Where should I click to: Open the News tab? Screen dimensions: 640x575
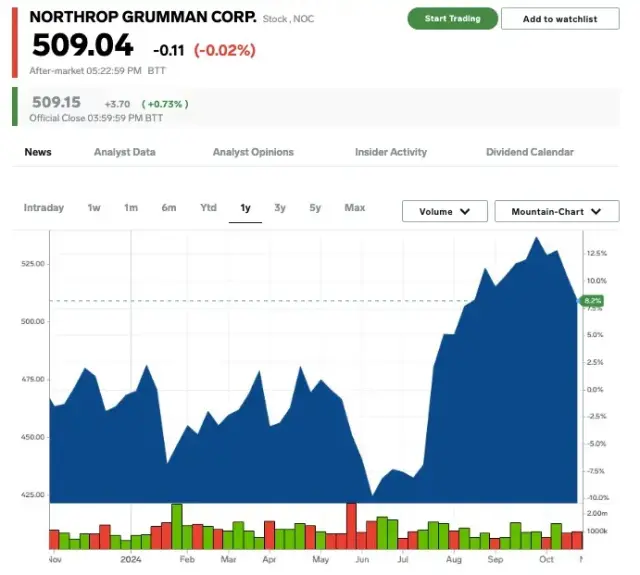38,152
